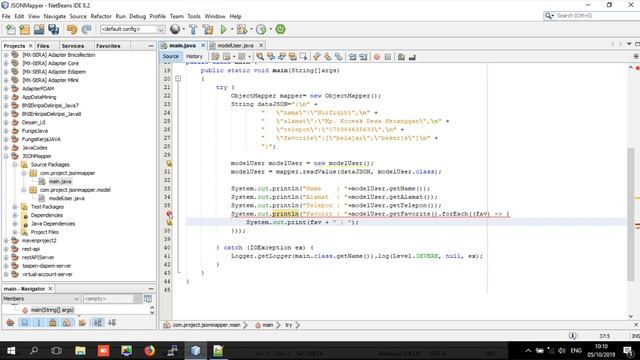Click the Shift Line Left editor icon
The image size is (640, 360).
coord(352,57)
